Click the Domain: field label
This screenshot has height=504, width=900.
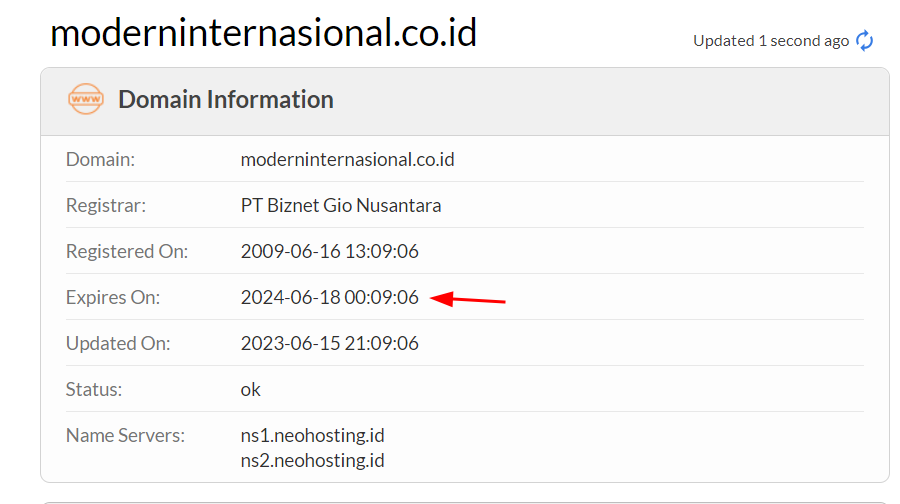(x=100, y=159)
